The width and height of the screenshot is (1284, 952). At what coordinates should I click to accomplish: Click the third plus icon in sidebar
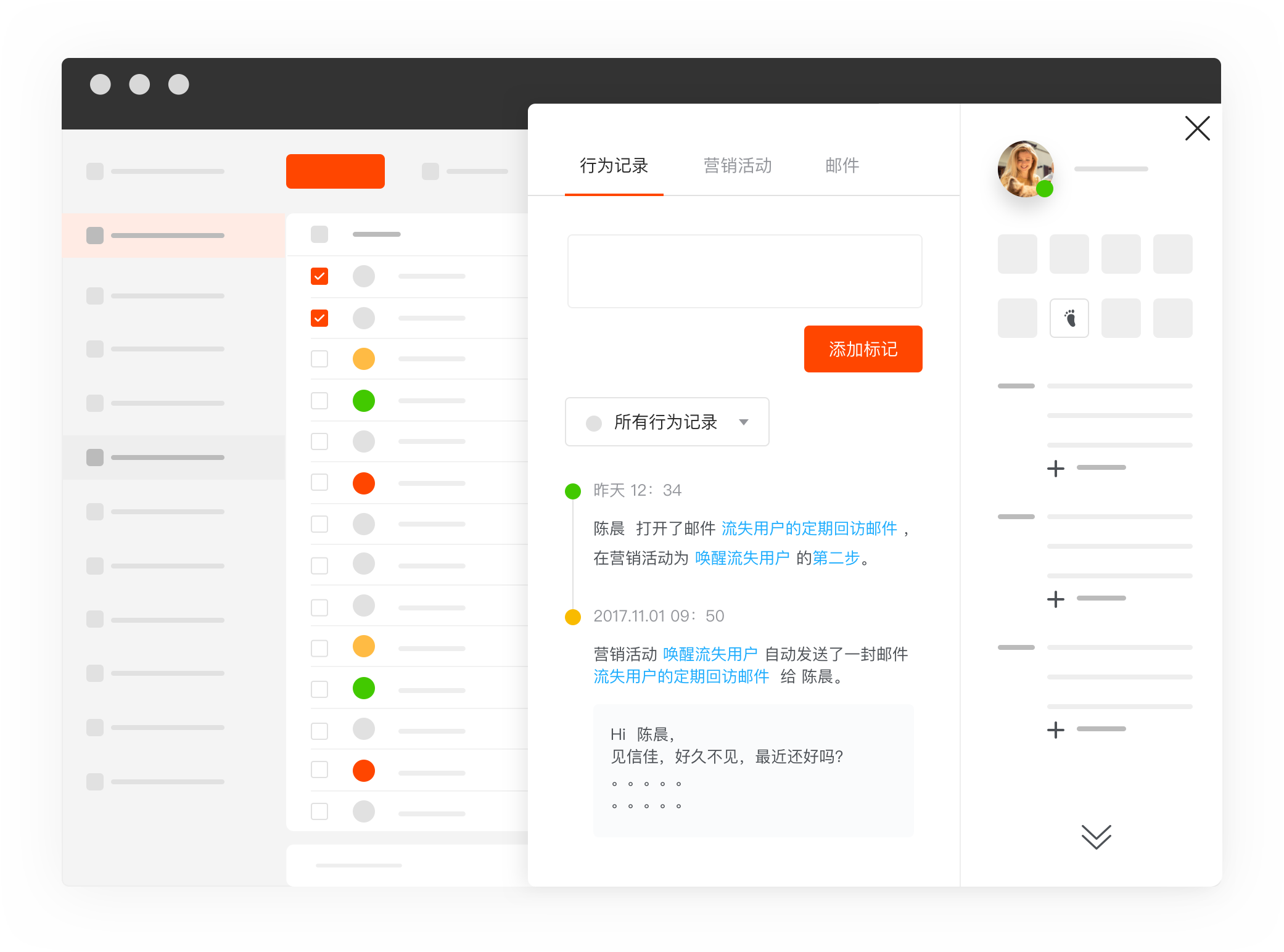pyautogui.click(x=1055, y=730)
